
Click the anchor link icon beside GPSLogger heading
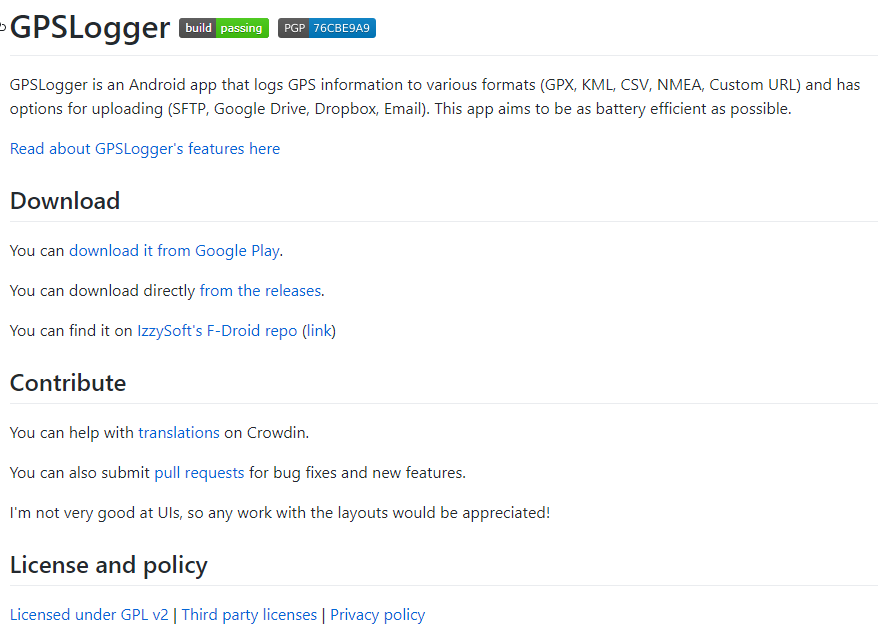[3, 27]
